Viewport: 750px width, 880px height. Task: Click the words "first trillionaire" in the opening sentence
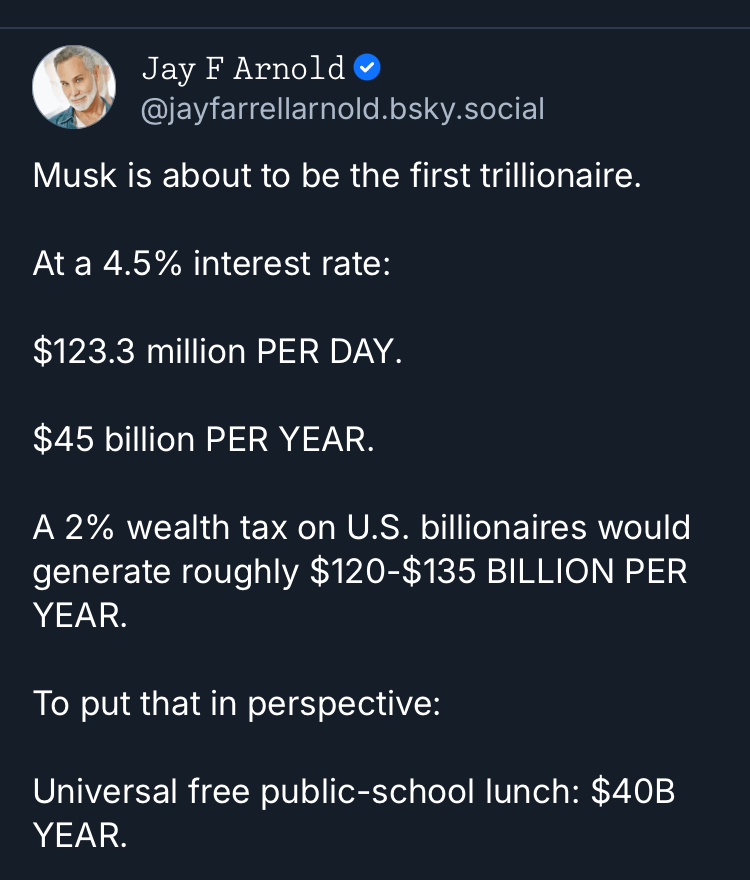524,176
